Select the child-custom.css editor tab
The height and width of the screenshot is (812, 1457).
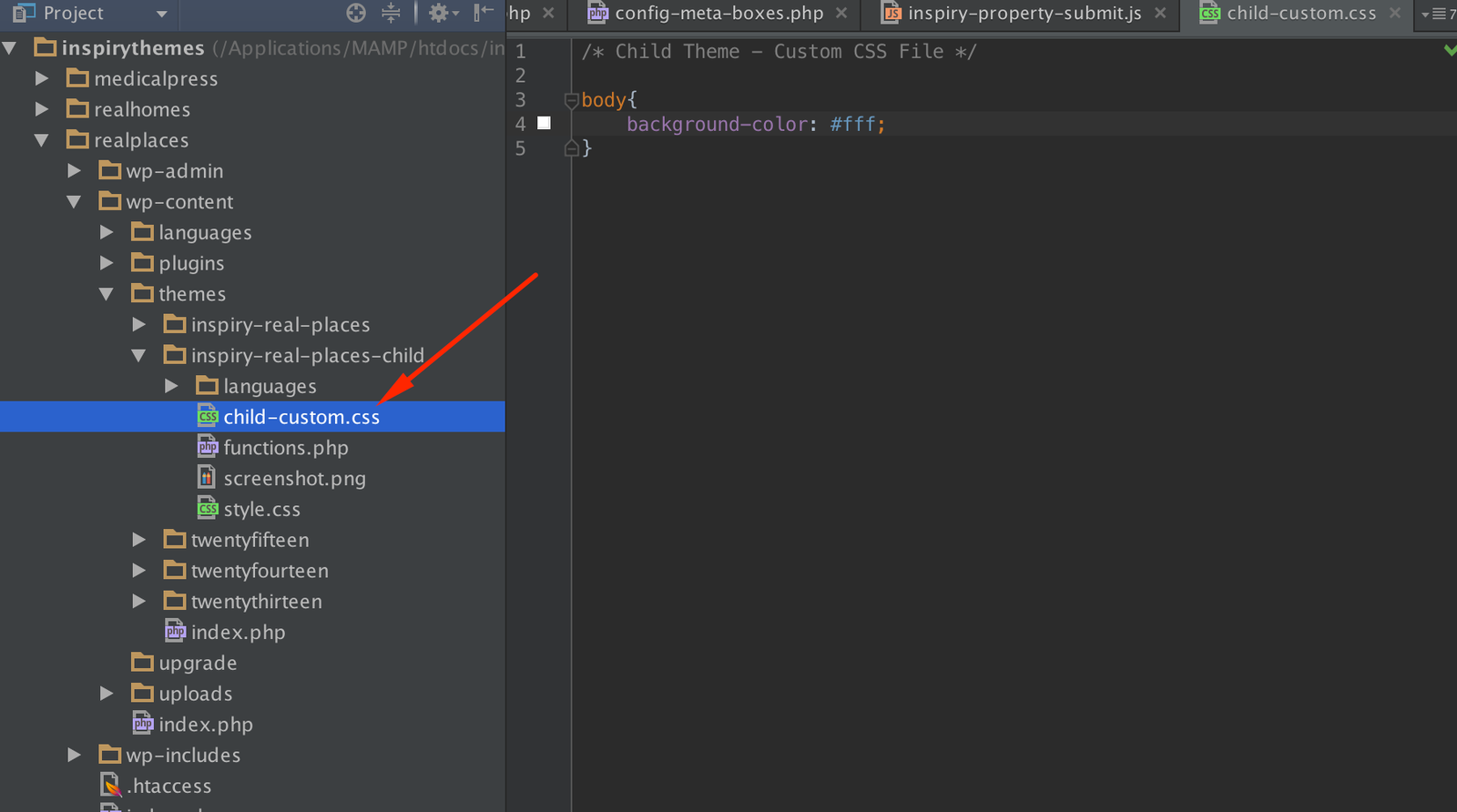[x=1301, y=13]
